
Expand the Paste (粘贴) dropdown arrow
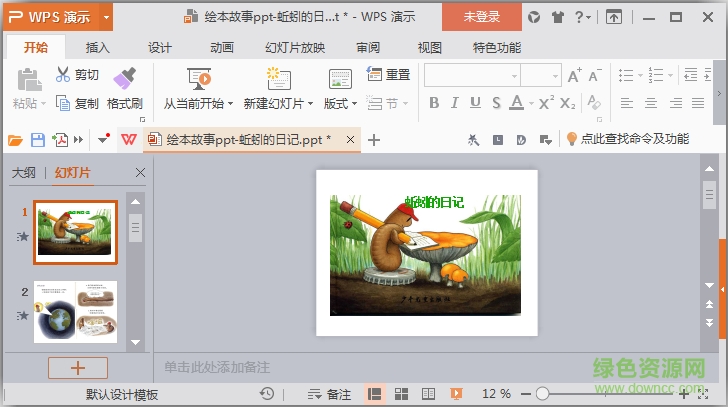click(x=43, y=103)
